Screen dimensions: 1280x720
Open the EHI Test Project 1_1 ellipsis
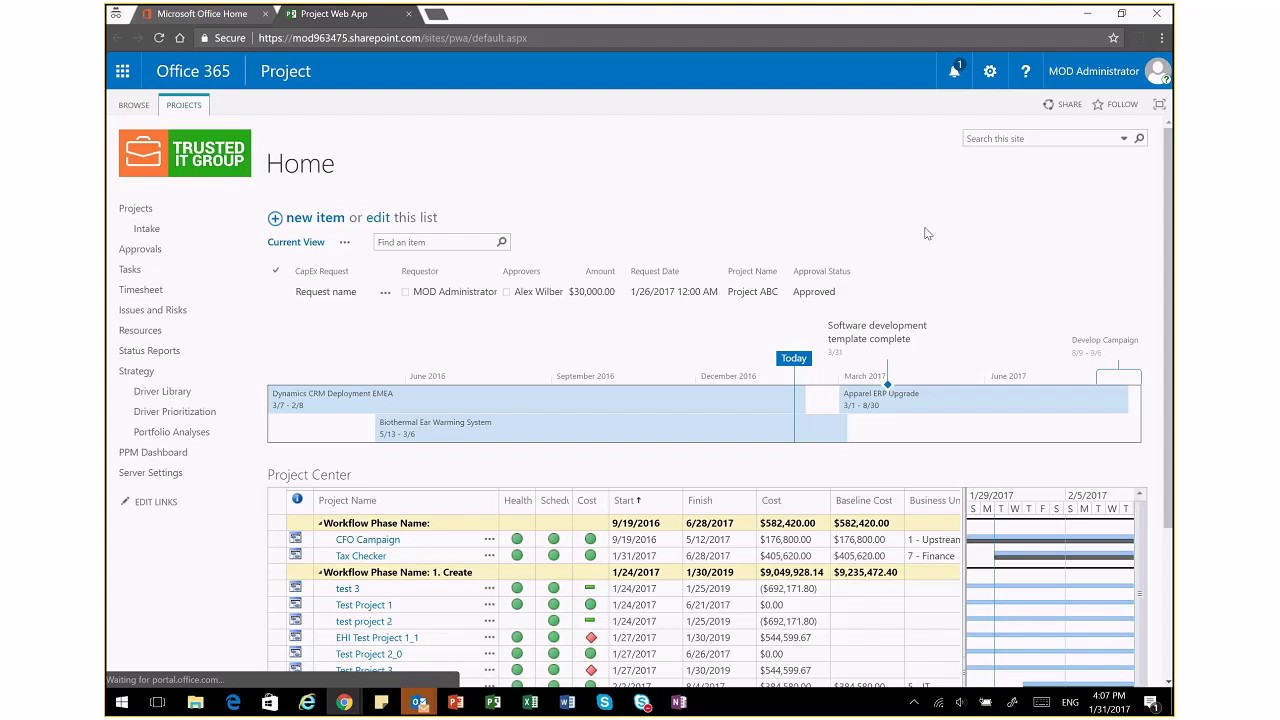(489, 637)
